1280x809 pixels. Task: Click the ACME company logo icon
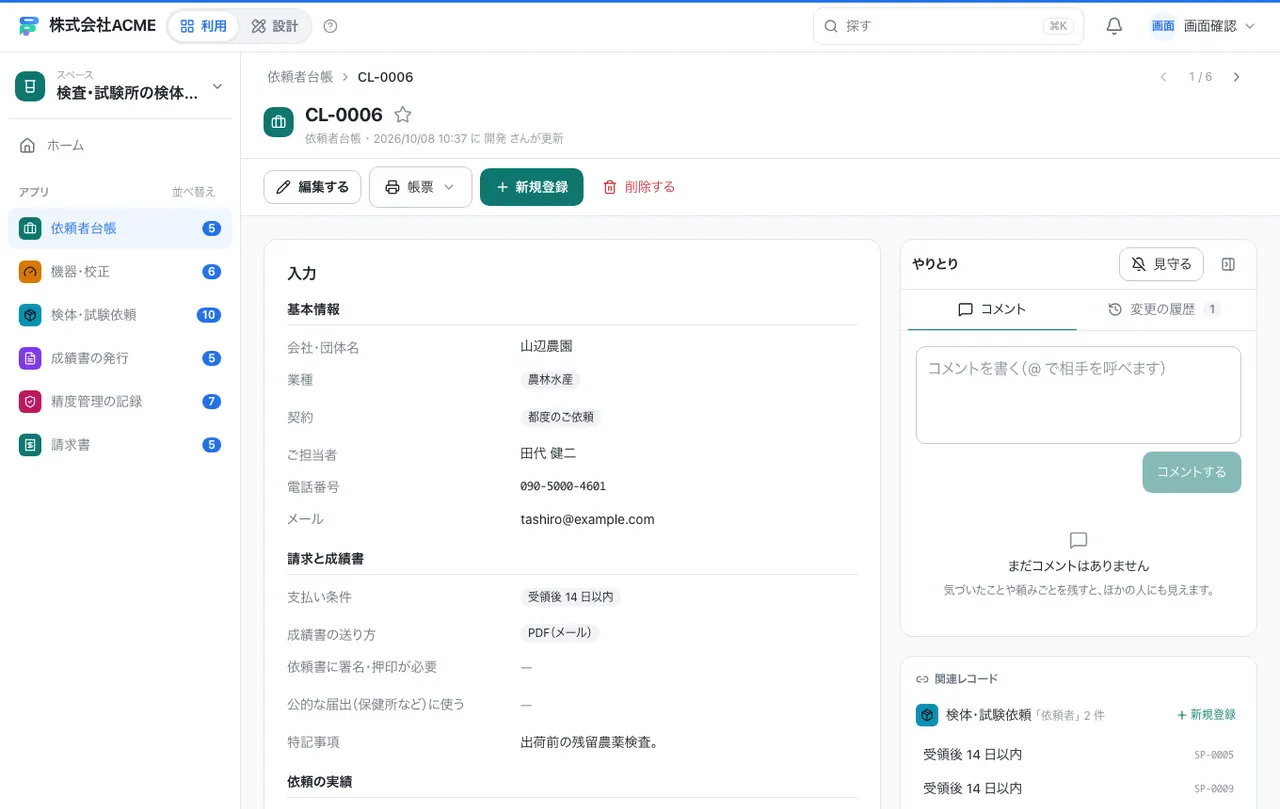[28, 26]
